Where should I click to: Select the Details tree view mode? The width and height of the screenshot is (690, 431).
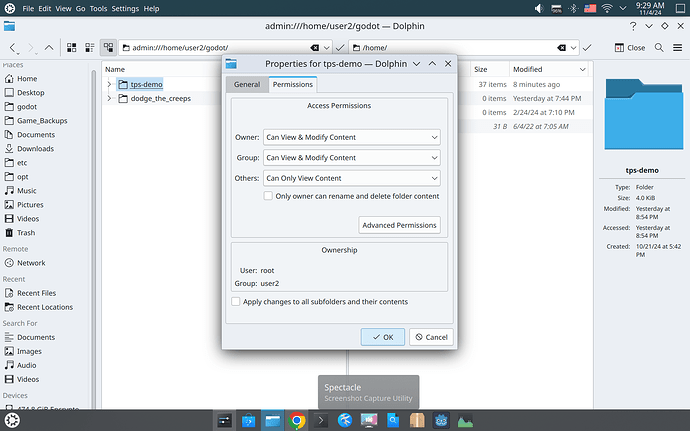(x=108, y=48)
